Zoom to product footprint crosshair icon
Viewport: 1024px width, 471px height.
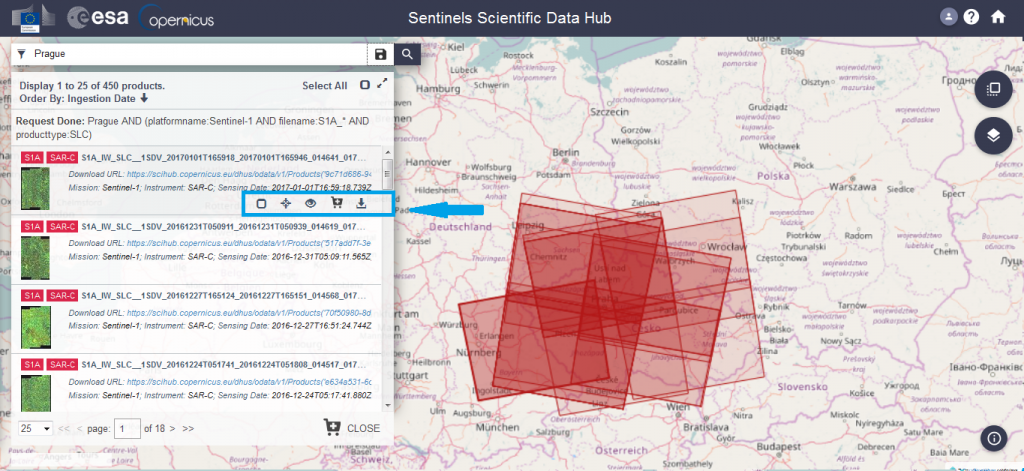pyautogui.click(x=285, y=204)
